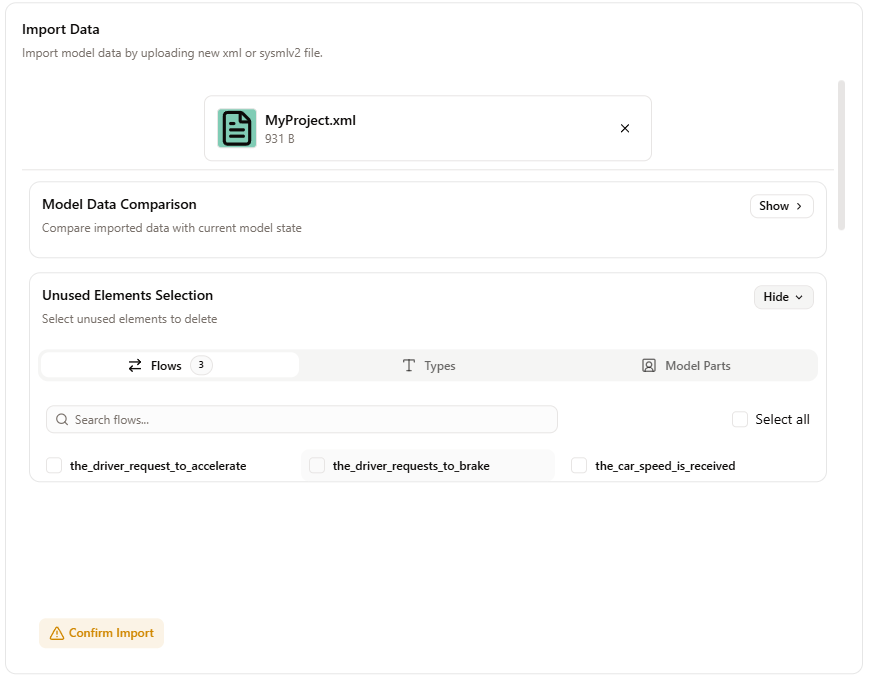Click the magnifier icon in flows search
The height and width of the screenshot is (683, 870).
(x=63, y=420)
